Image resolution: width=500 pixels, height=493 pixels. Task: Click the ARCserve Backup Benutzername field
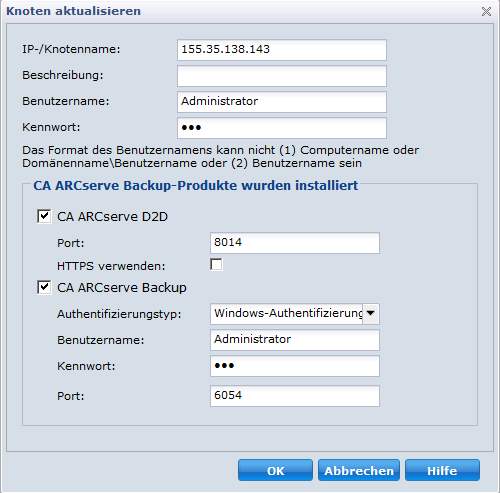pos(295,340)
